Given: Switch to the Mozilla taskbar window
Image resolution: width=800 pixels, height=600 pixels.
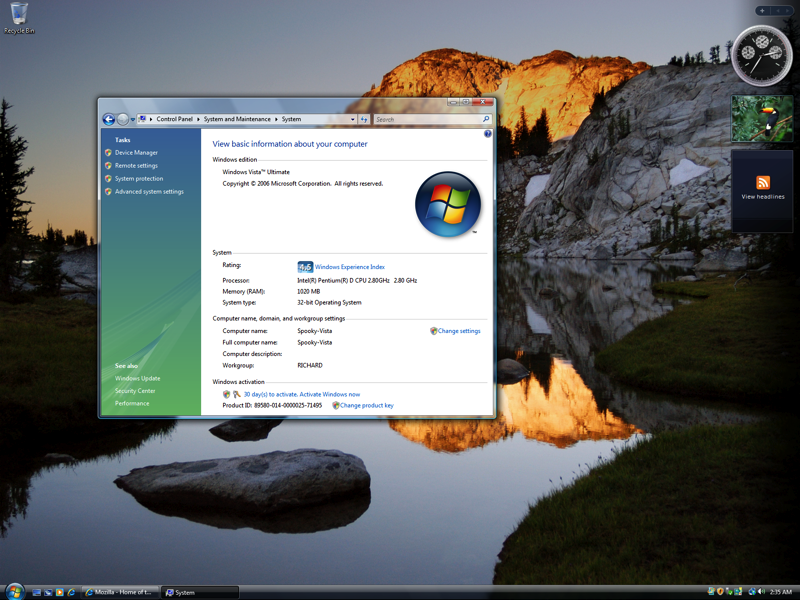Looking at the screenshot, I should tap(119, 593).
